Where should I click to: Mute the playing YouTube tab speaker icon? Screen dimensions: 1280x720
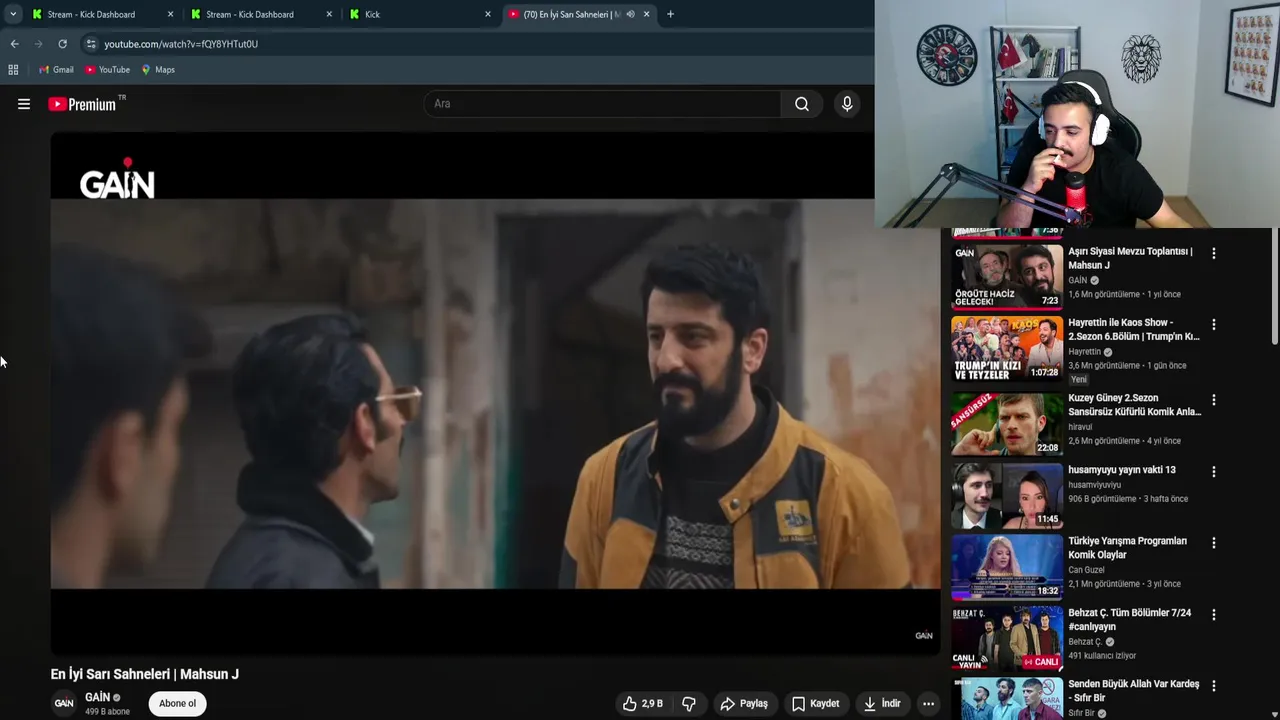630,14
